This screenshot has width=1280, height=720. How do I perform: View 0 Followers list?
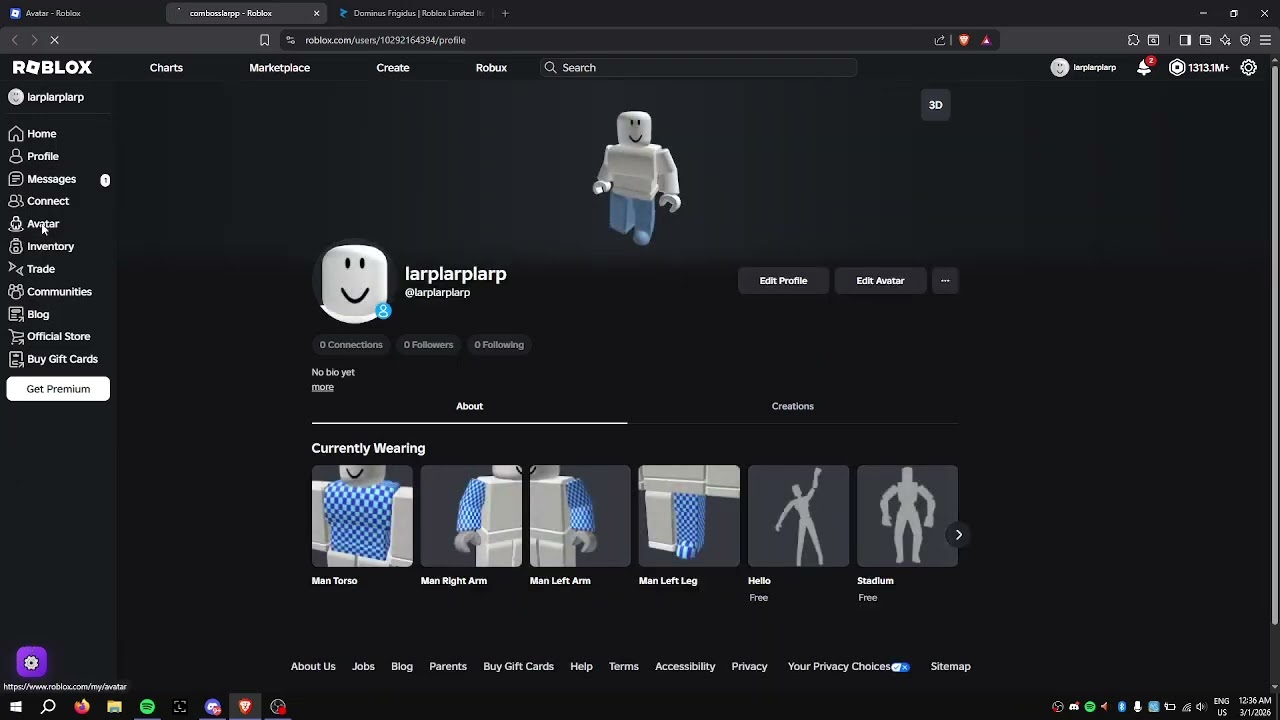coord(428,345)
